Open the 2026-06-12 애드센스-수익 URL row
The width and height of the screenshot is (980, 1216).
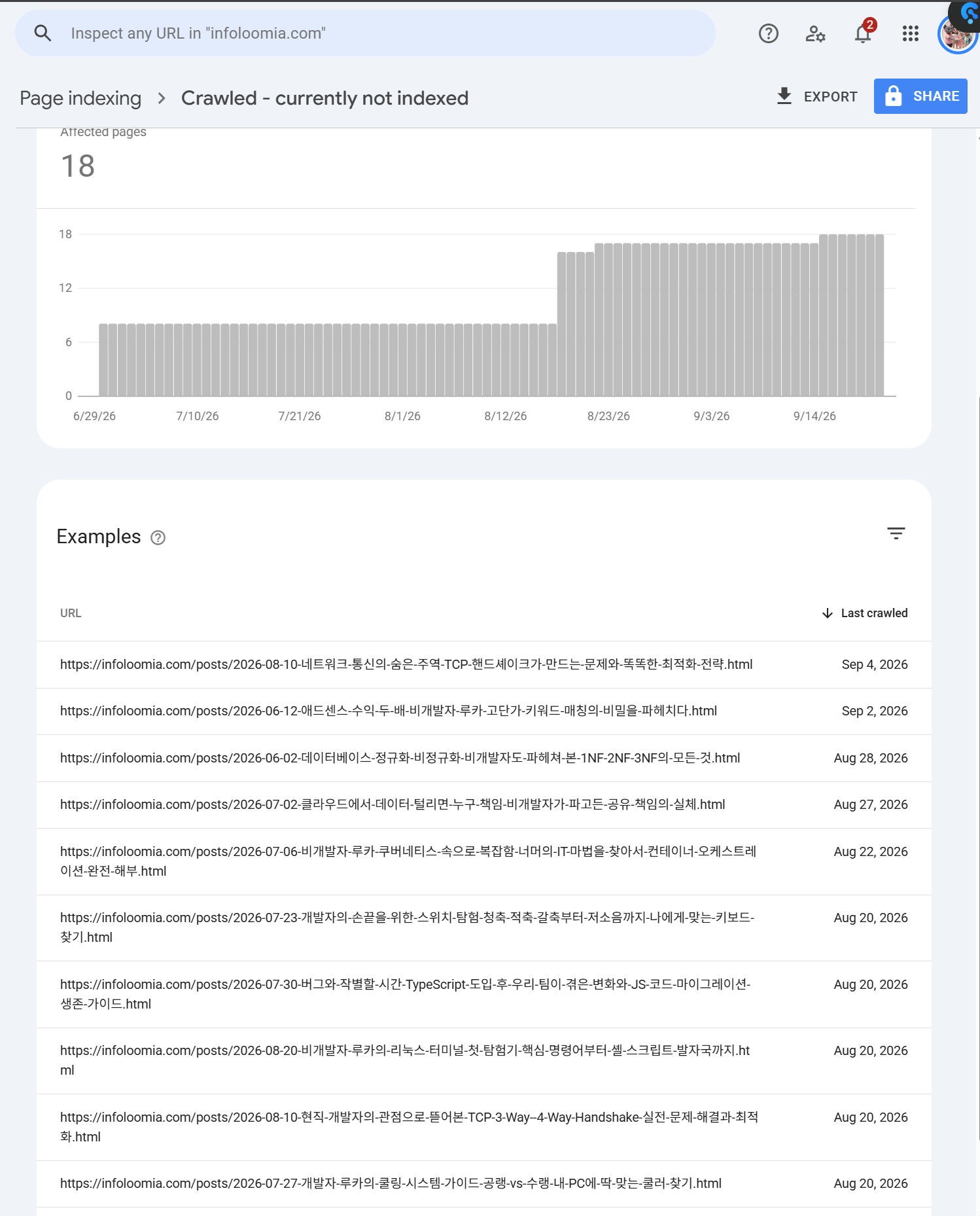click(484, 711)
